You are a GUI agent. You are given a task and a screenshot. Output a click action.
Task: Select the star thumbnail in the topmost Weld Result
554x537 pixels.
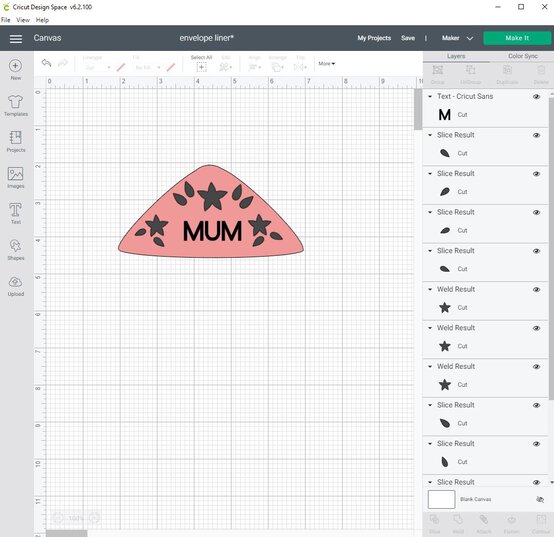pyautogui.click(x=444, y=308)
